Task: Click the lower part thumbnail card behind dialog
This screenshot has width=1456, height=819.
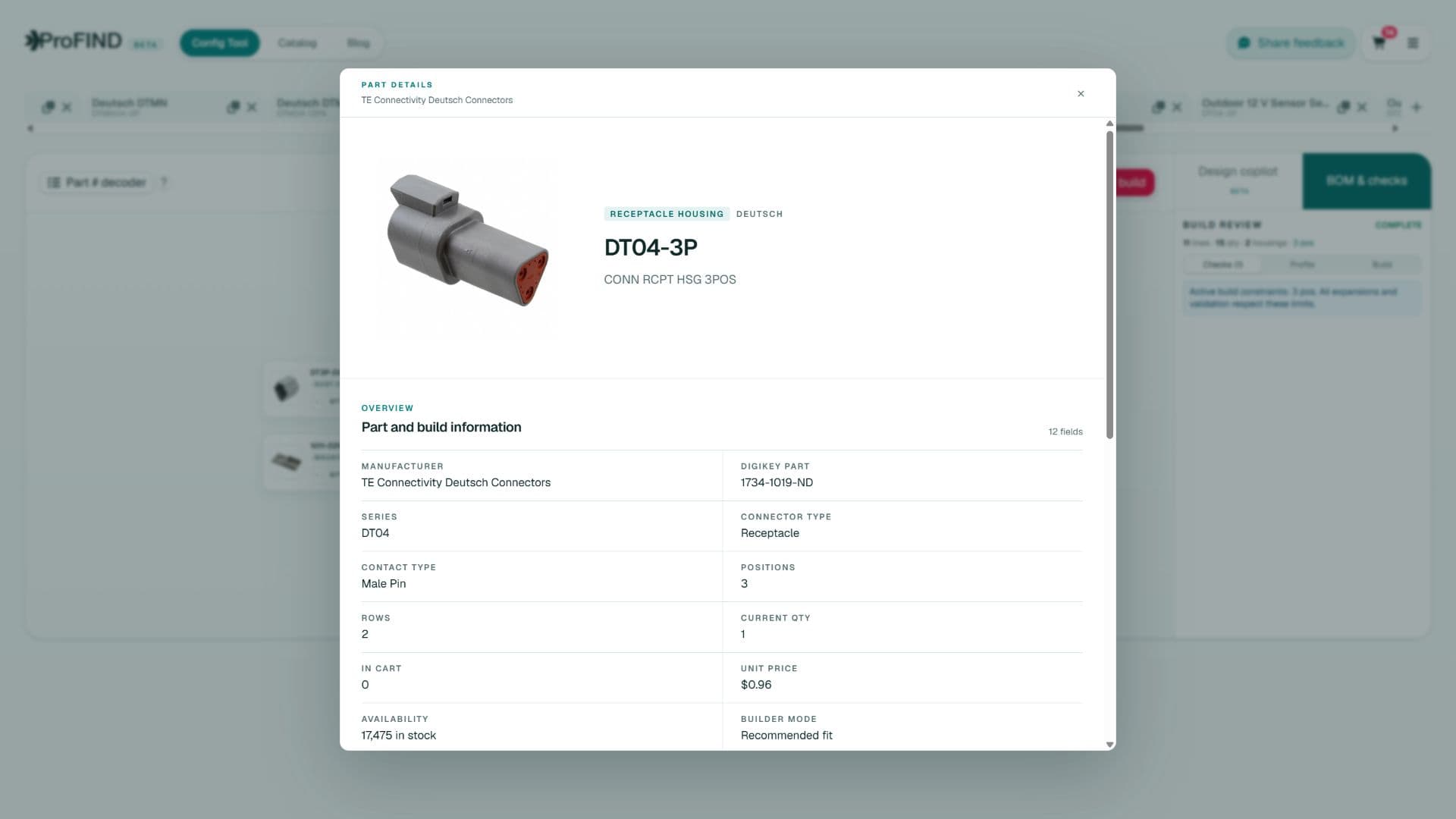Action: (303, 461)
